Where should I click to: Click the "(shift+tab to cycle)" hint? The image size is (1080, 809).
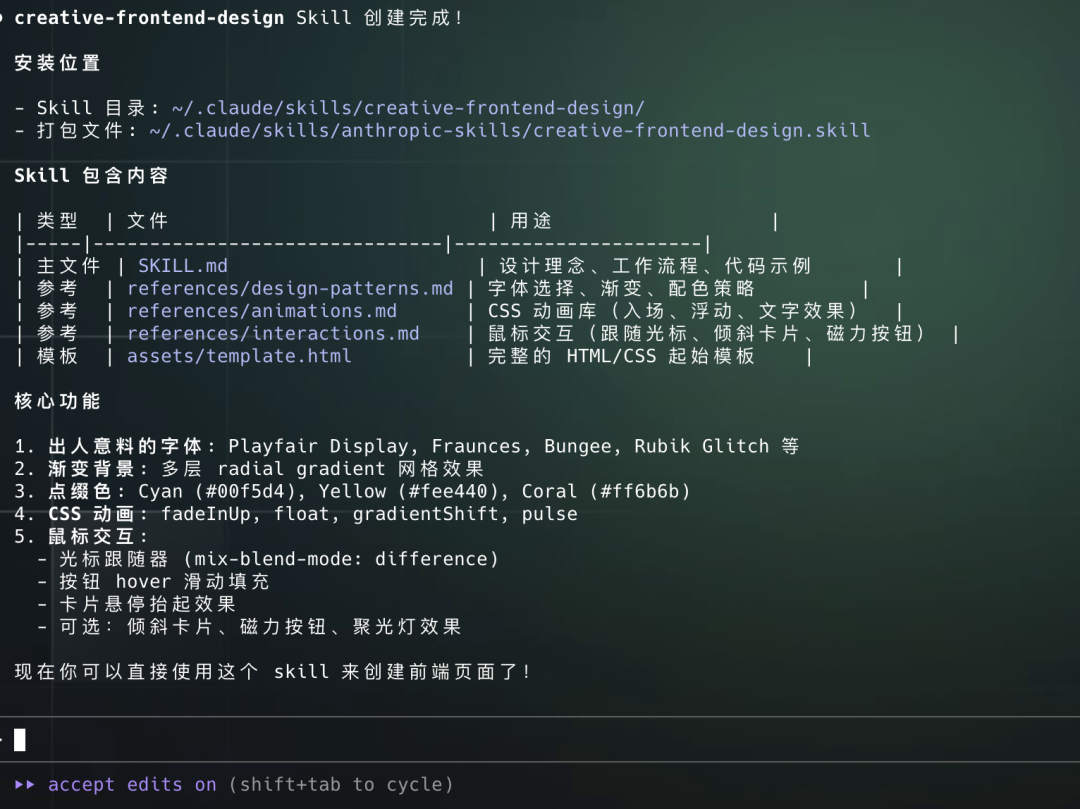coord(341,785)
